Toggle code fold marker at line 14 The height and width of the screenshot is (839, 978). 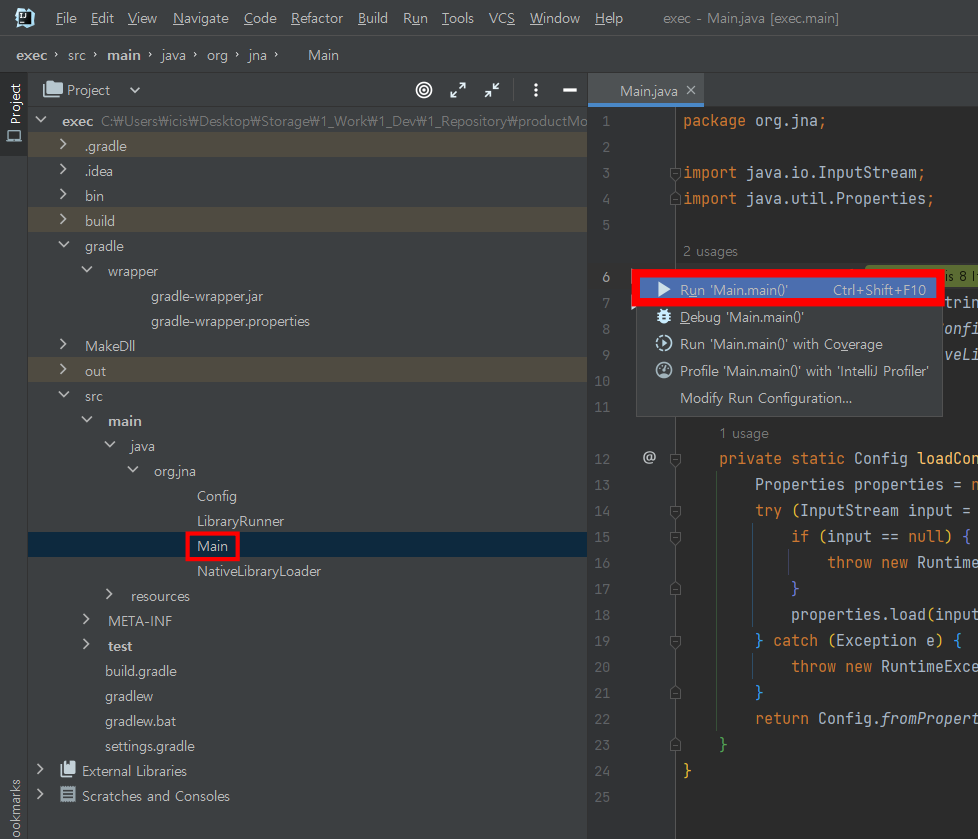point(675,512)
